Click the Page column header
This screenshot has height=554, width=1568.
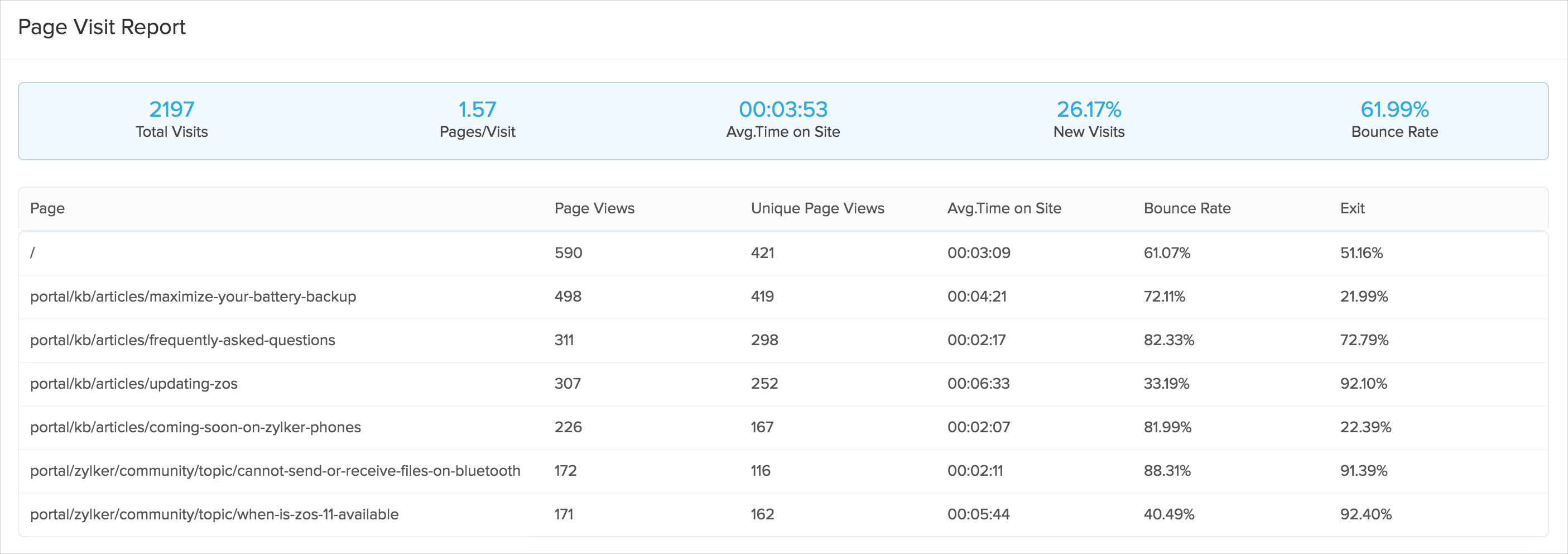(x=47, y=208)
